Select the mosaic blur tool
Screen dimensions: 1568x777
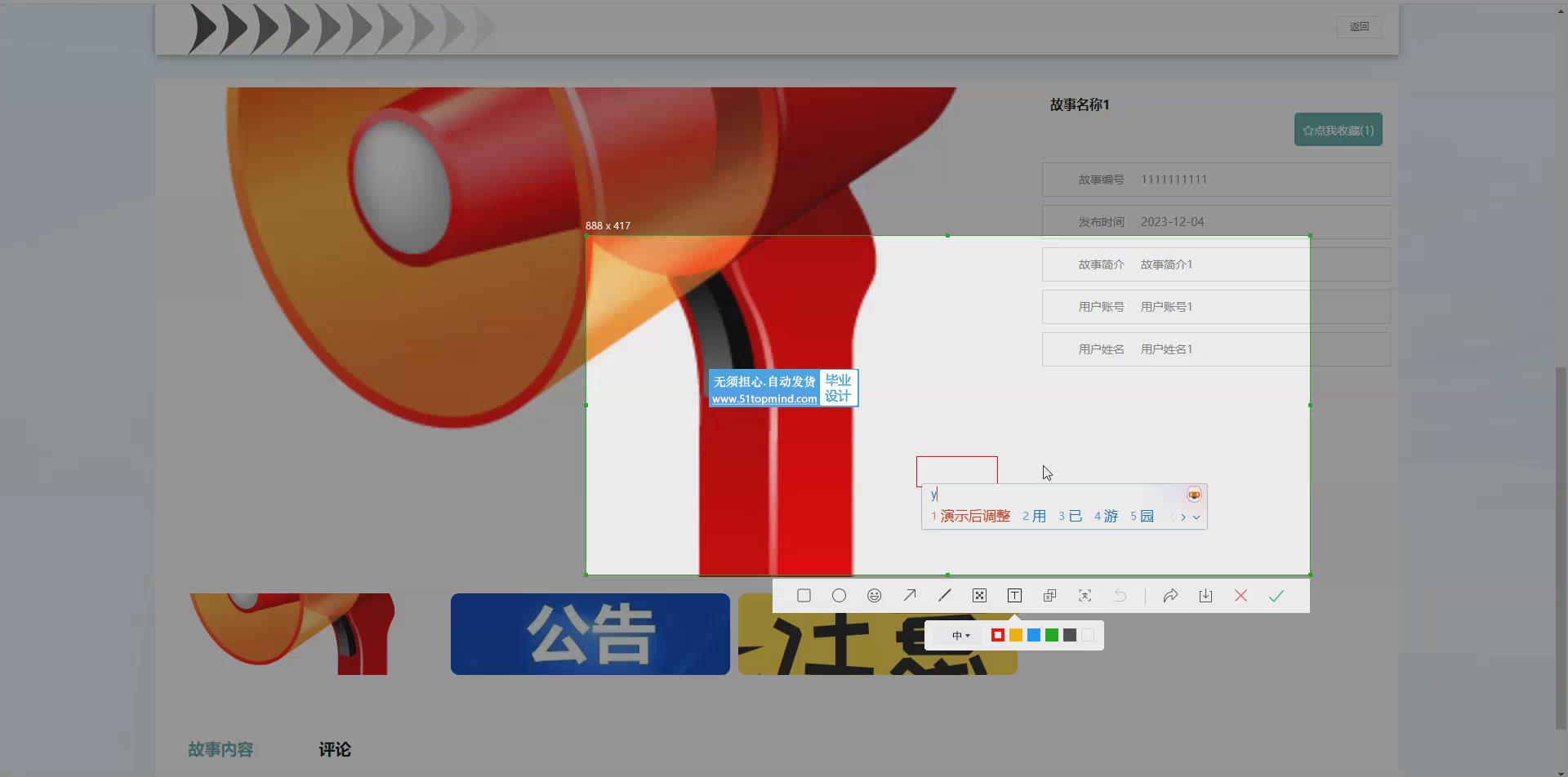(x=979, y=596)
